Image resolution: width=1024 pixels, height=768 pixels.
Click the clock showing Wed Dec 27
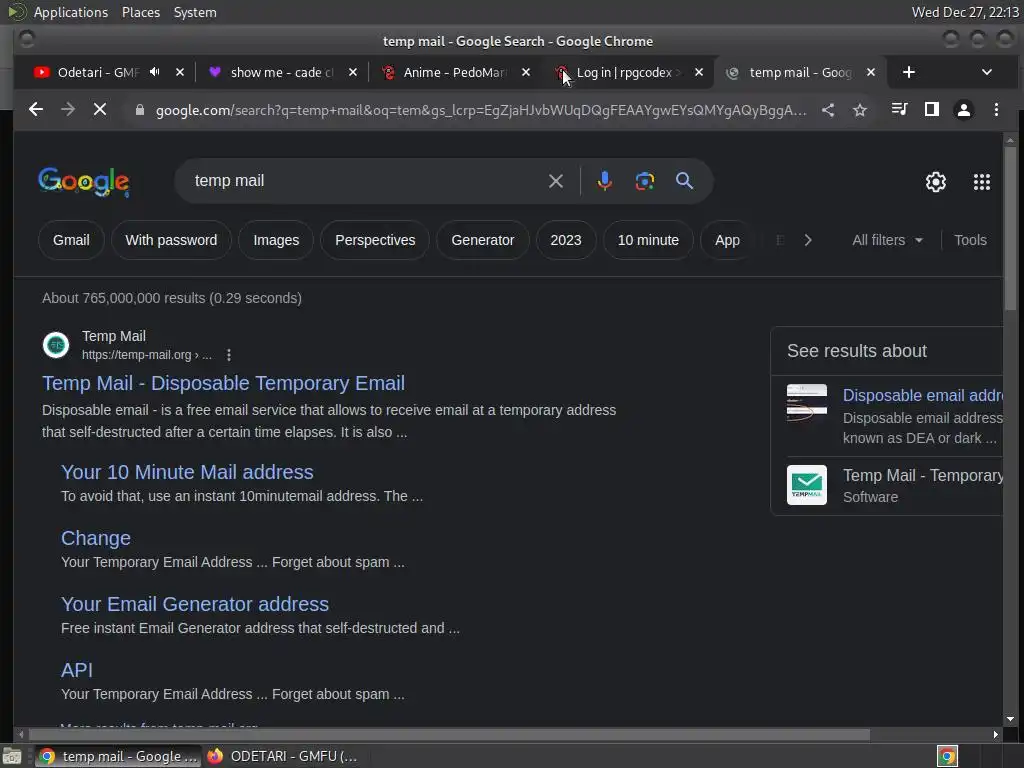click(x=965, y=12)
